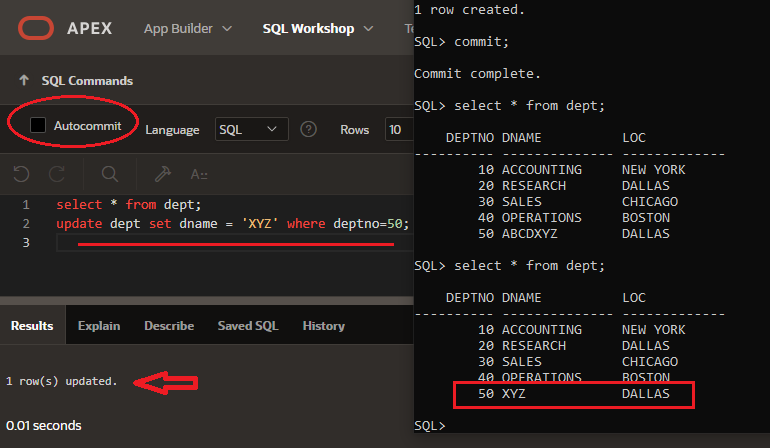Switch to the Describe tab

pos(169,326)
